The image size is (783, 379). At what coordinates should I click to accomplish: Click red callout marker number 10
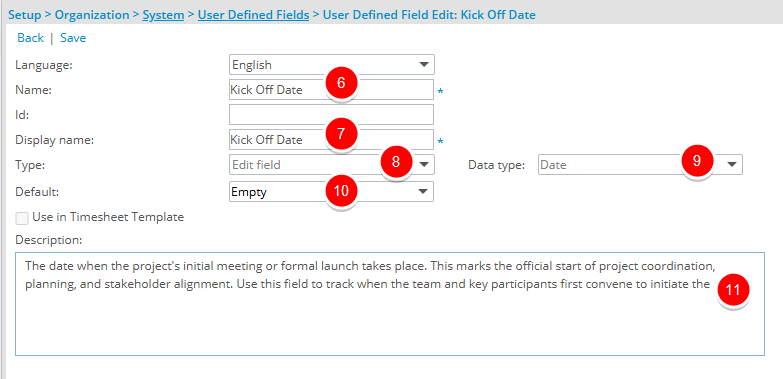(341, 191)
